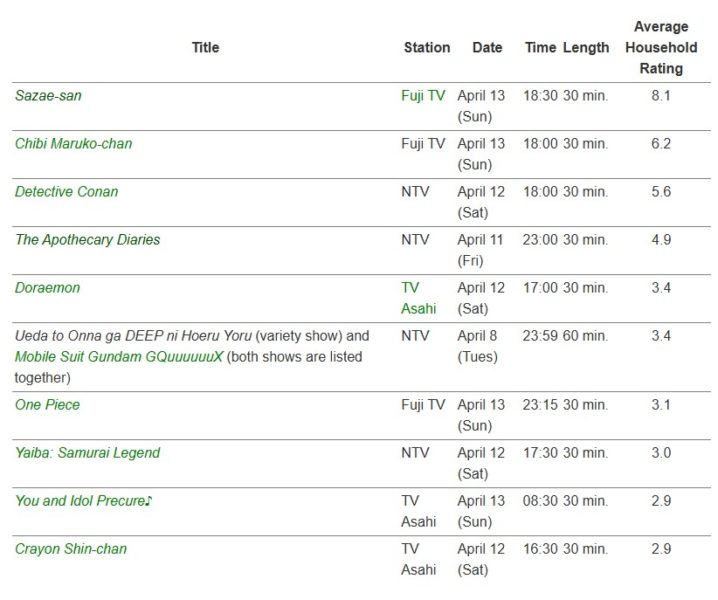Open the You and Idol Precure♪ link
The height and width of the screenshot is (600, 718).
click(83, 501)
